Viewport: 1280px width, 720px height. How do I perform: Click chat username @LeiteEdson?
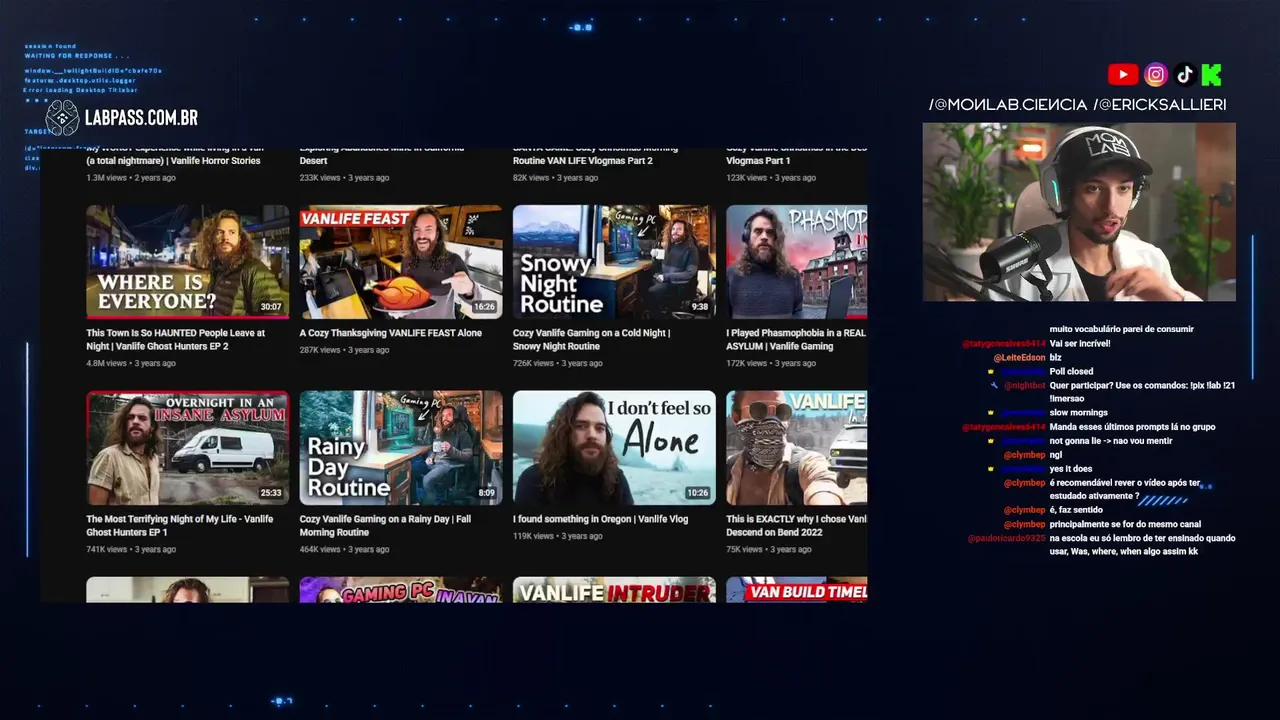coord(1019,357)
